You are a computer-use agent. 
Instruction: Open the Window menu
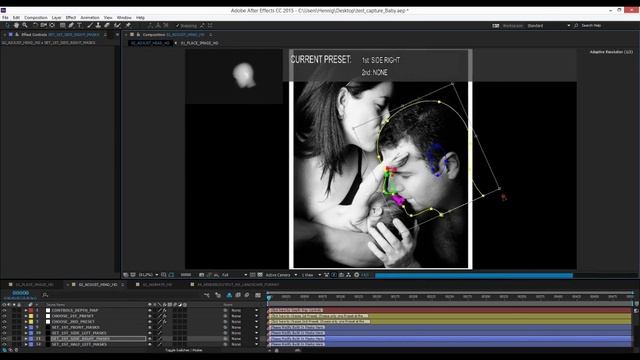click(x=124, y=18)
